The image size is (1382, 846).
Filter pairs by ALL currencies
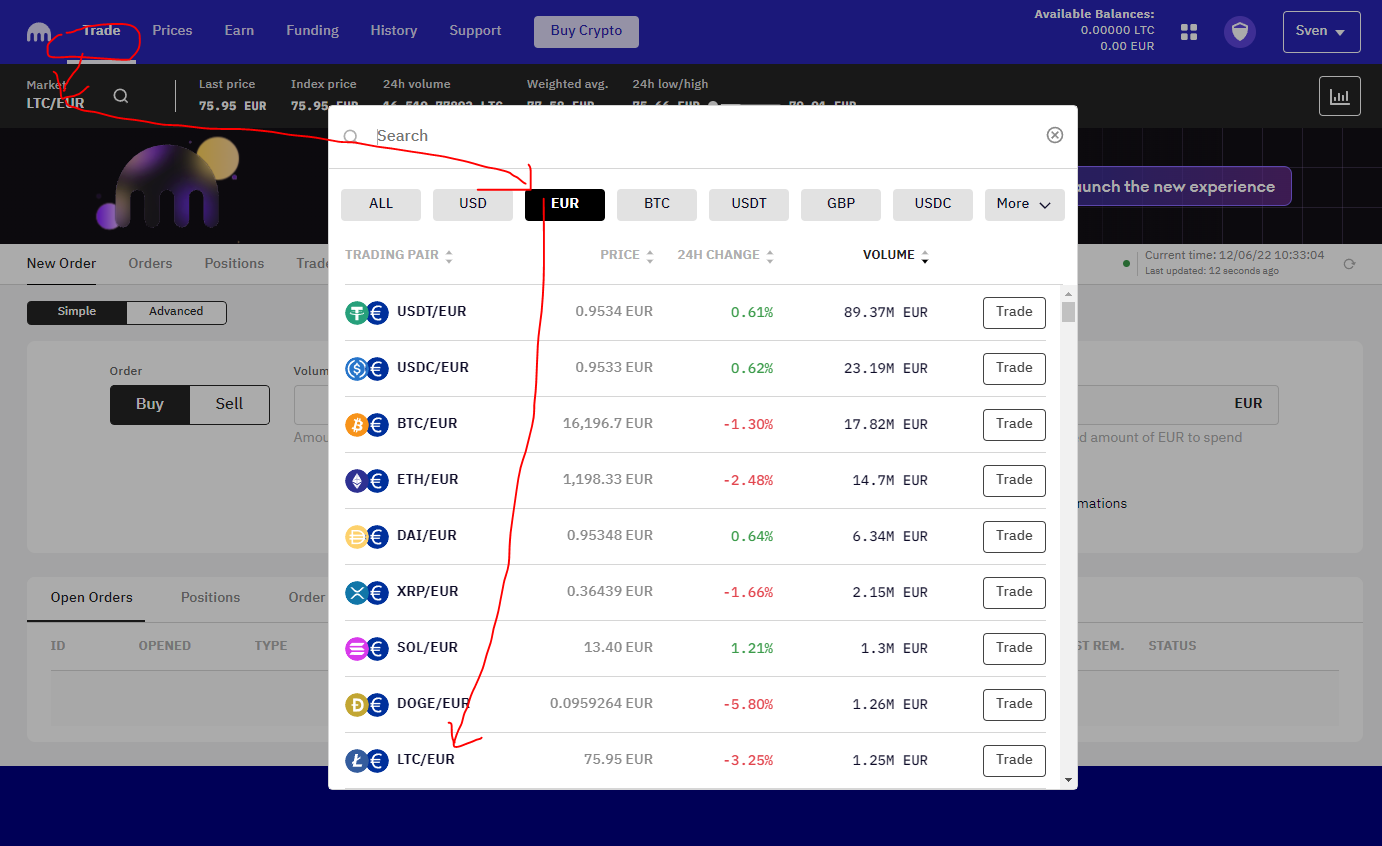pos(381,204)
